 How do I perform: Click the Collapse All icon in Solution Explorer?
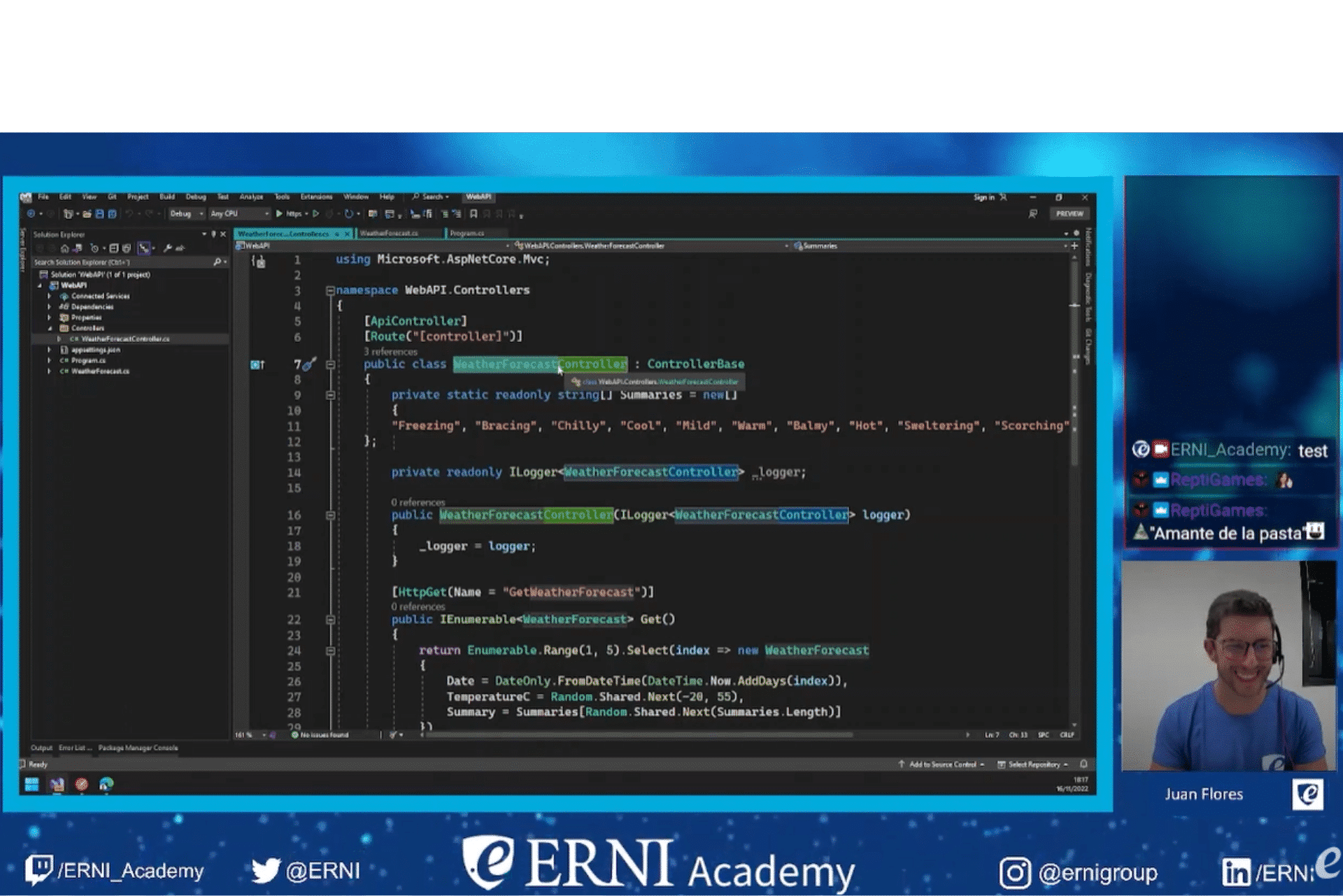114,248
